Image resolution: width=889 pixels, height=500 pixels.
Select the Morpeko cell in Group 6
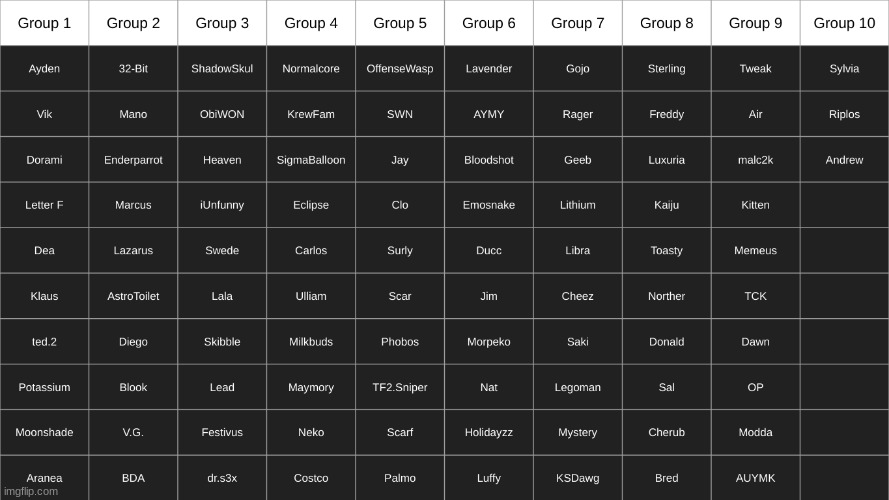click(x=489, y=342)
